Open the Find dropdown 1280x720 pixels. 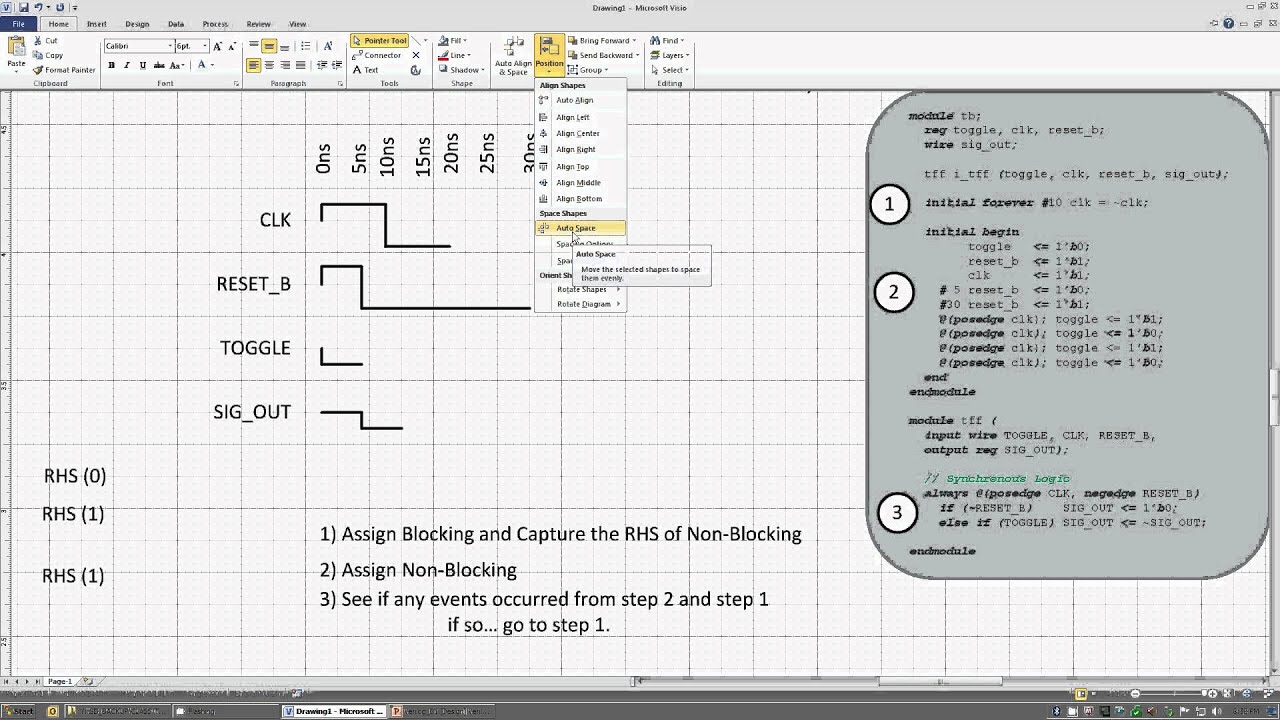pyautogui.click(x=667, y=41)
